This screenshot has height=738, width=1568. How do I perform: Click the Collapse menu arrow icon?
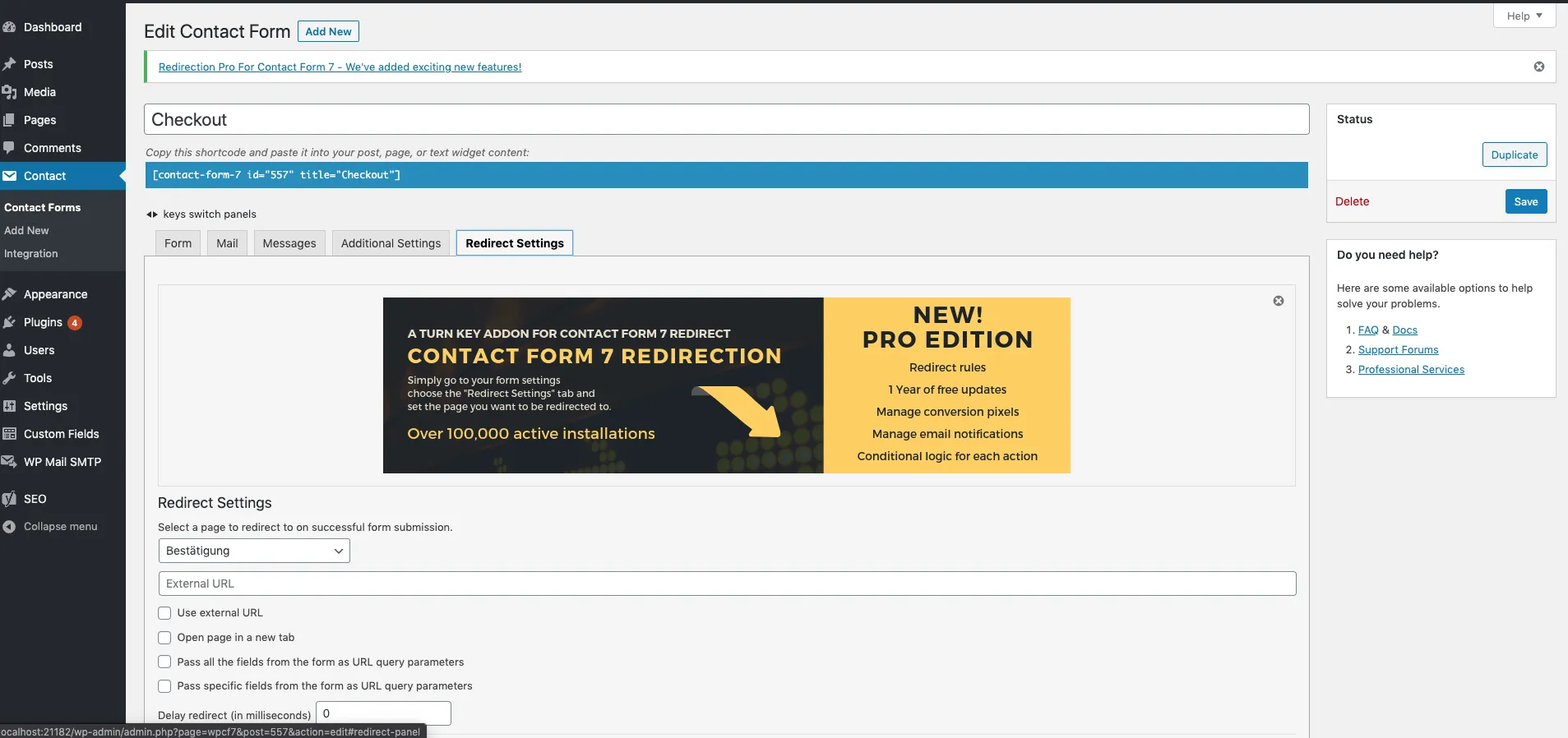click(x=9, y=527)
